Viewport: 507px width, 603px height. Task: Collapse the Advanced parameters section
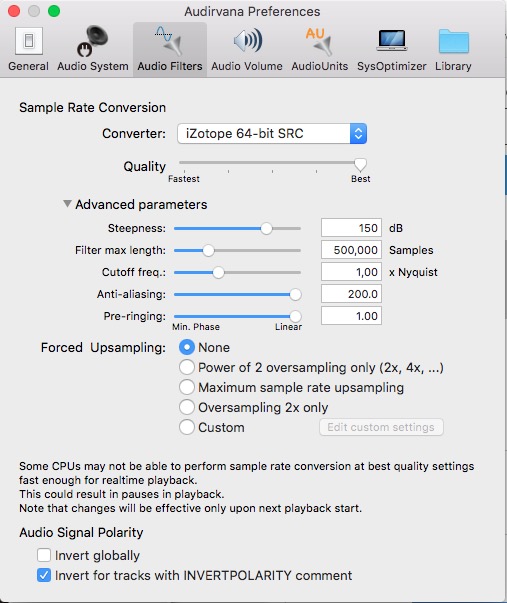pyautogui.click(x=67, y=204)
